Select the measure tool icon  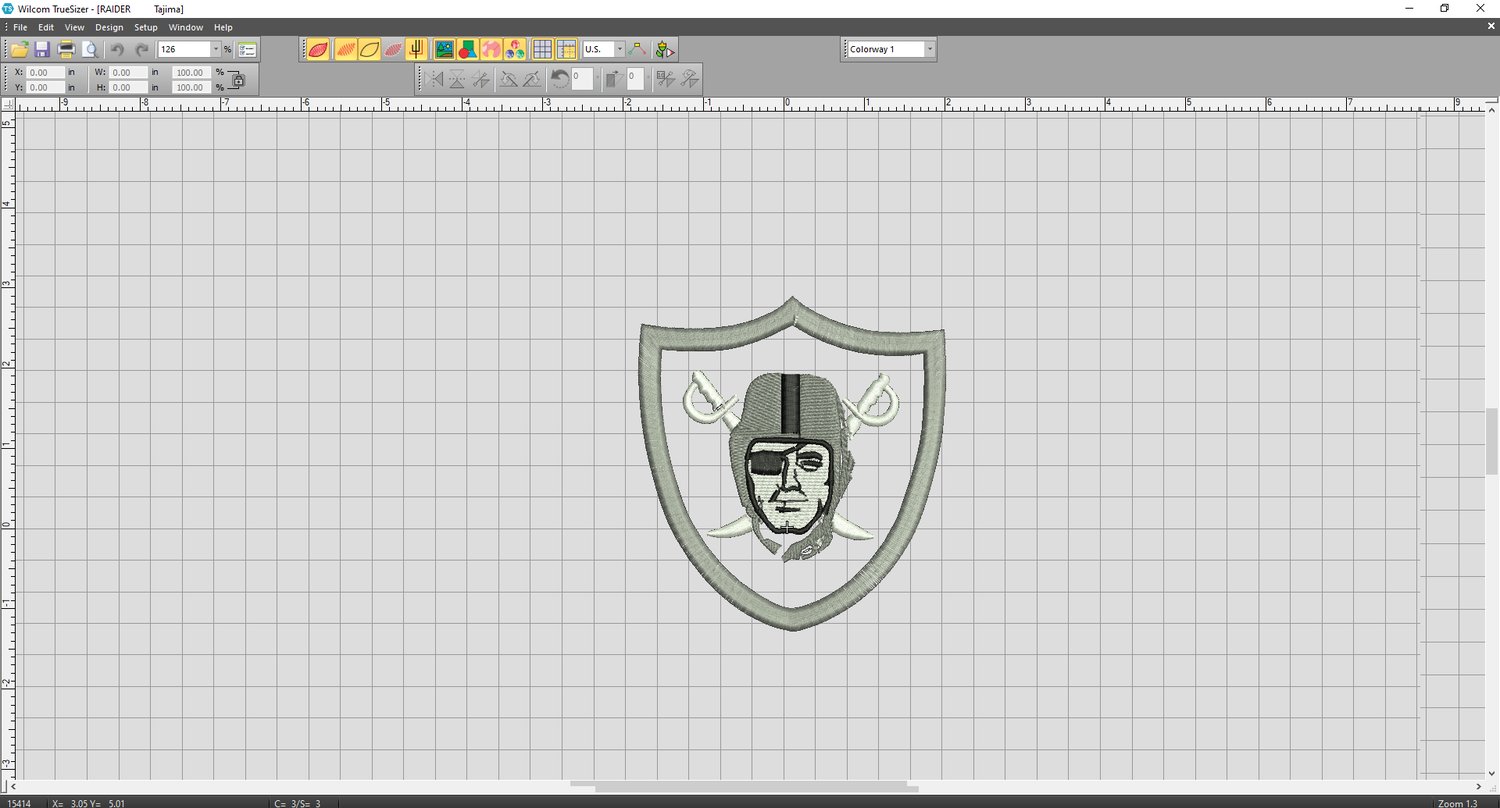638,49
